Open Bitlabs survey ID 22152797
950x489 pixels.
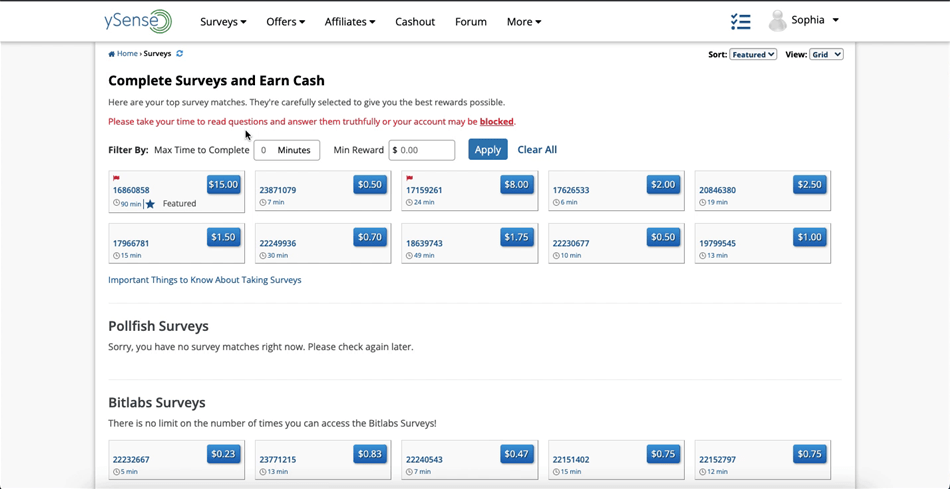click(717, 460)
